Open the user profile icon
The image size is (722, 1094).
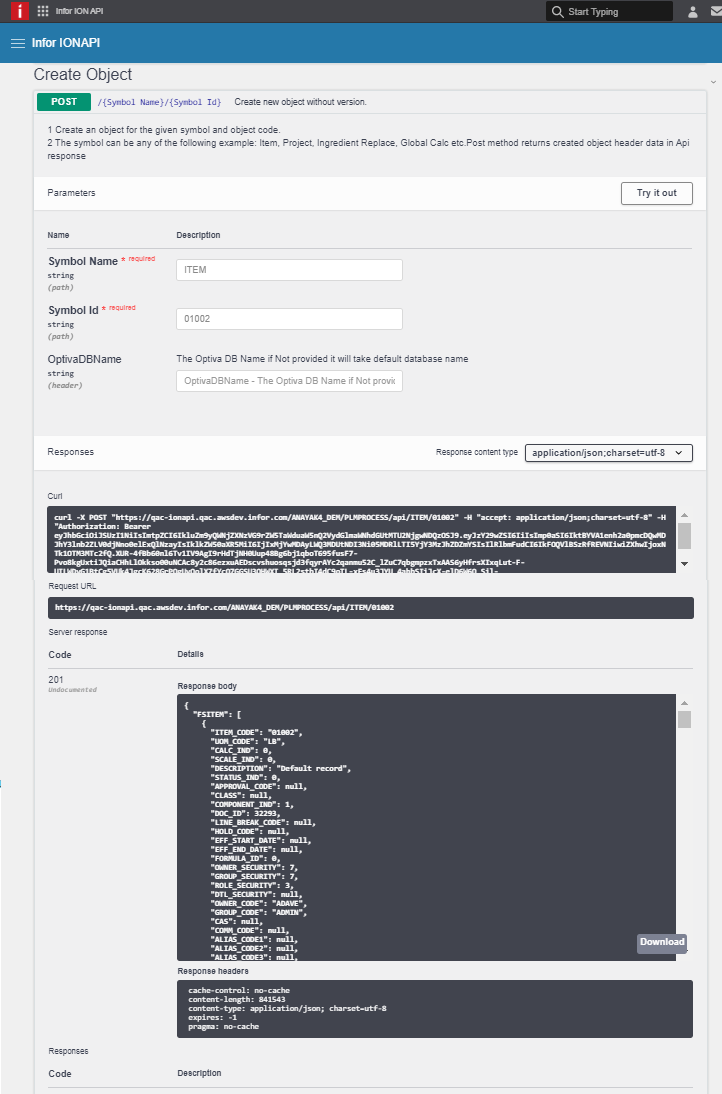pyautogui.click(x=693, y=12)
